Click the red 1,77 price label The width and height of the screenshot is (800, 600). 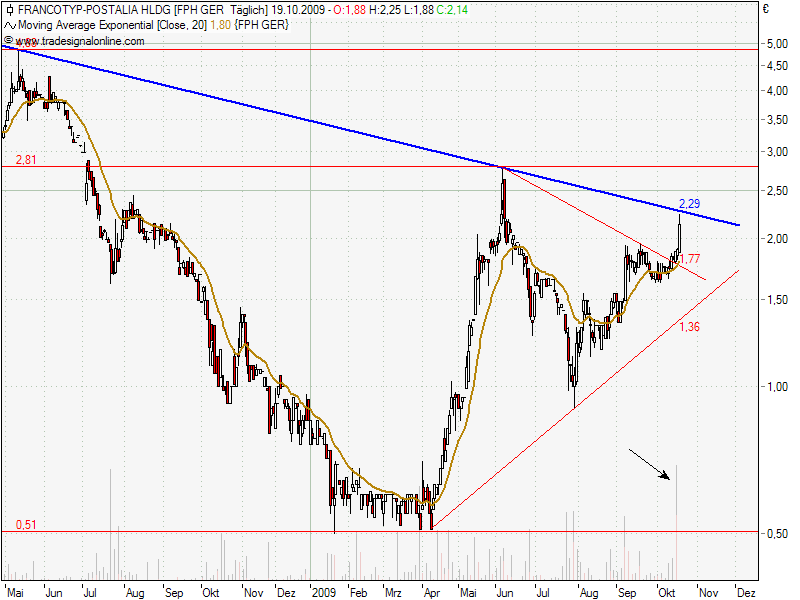tap(690, 259)
